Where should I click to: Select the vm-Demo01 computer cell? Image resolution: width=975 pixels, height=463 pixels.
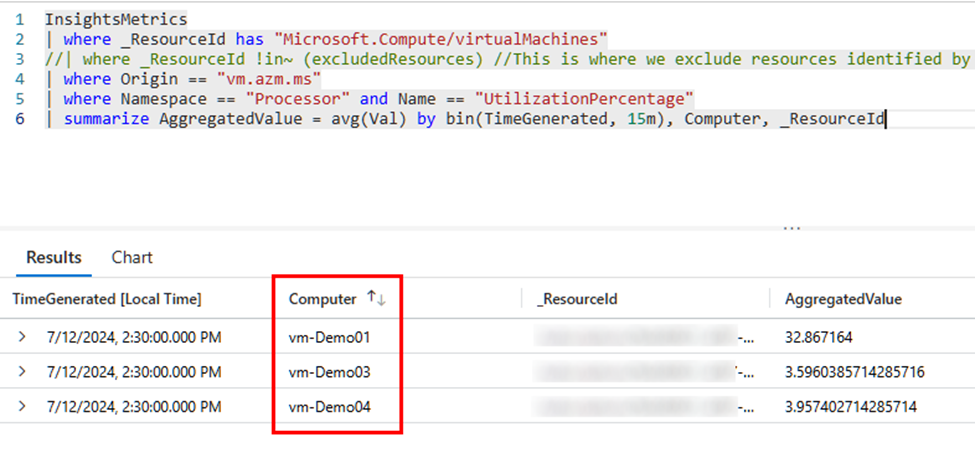click(x=330, y=337)
